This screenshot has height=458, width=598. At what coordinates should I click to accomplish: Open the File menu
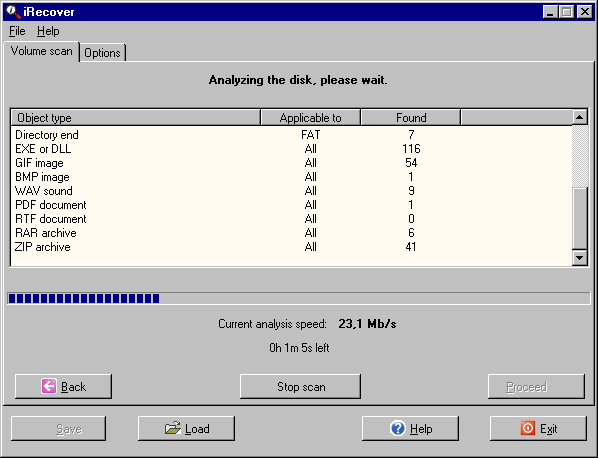(17, 31)
